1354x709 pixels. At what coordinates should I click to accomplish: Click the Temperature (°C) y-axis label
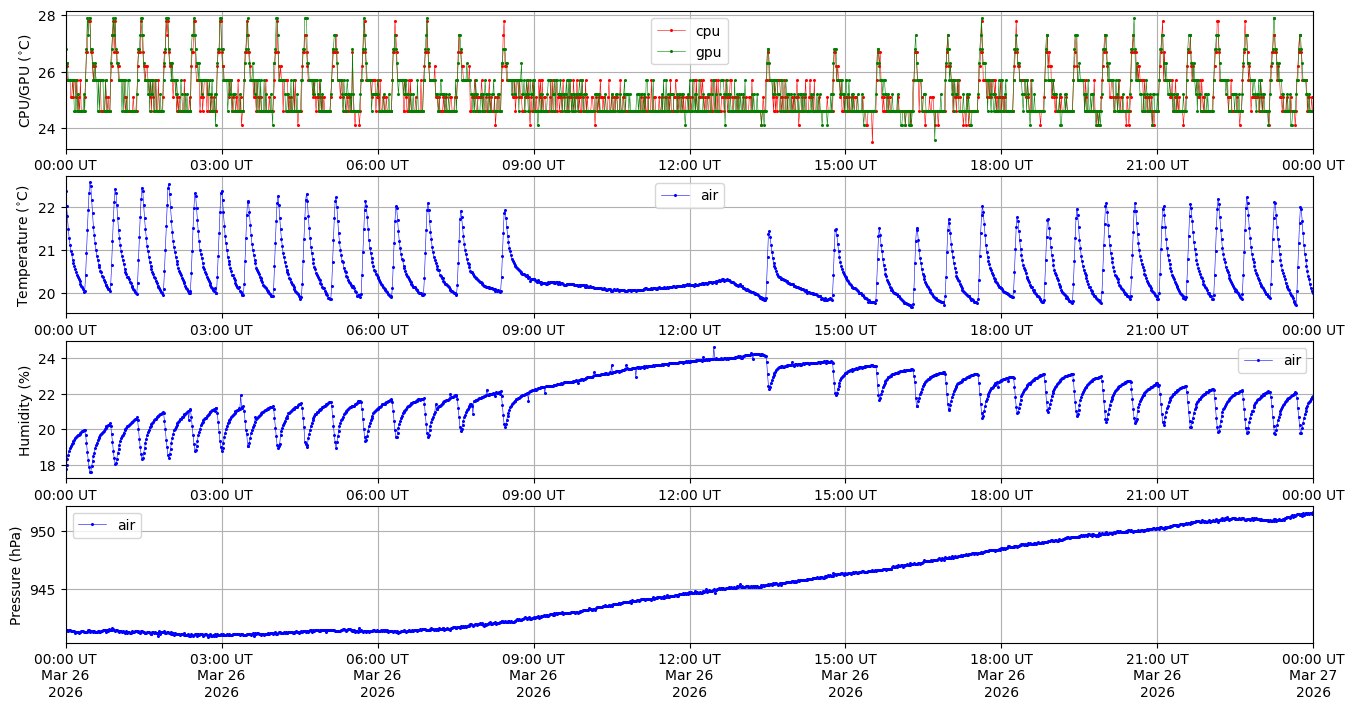[x=25, y=245]
